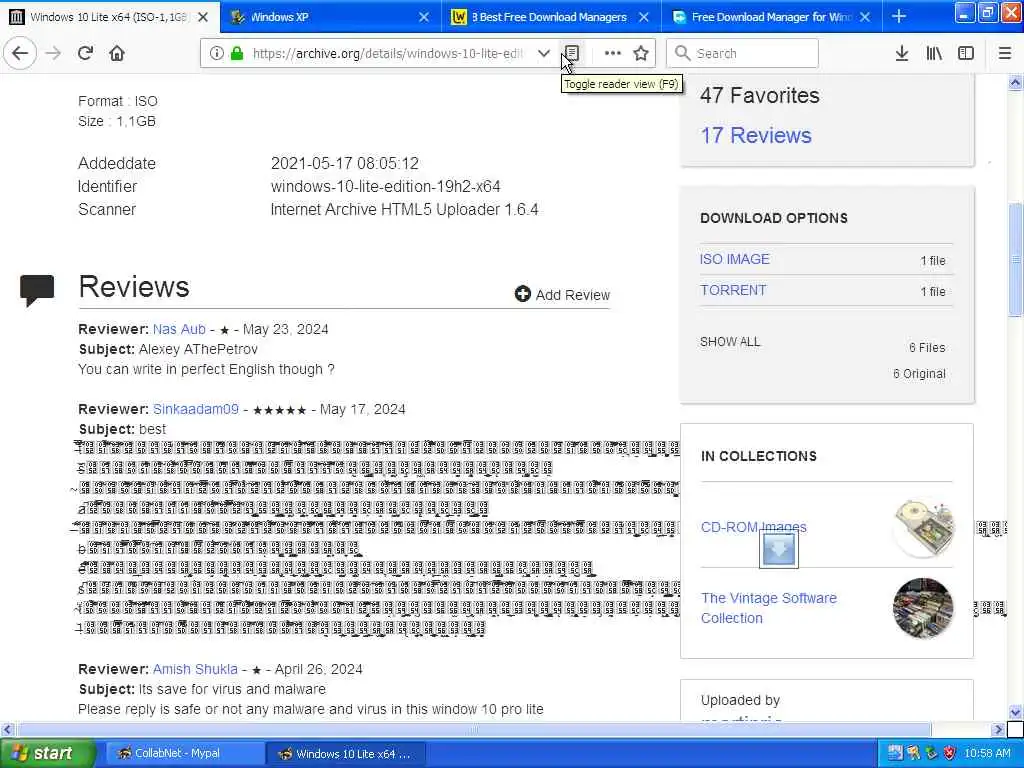This screenshot has width=1024, height=768.
Task: Open the Library icon
Action: [x=934, y=53]
